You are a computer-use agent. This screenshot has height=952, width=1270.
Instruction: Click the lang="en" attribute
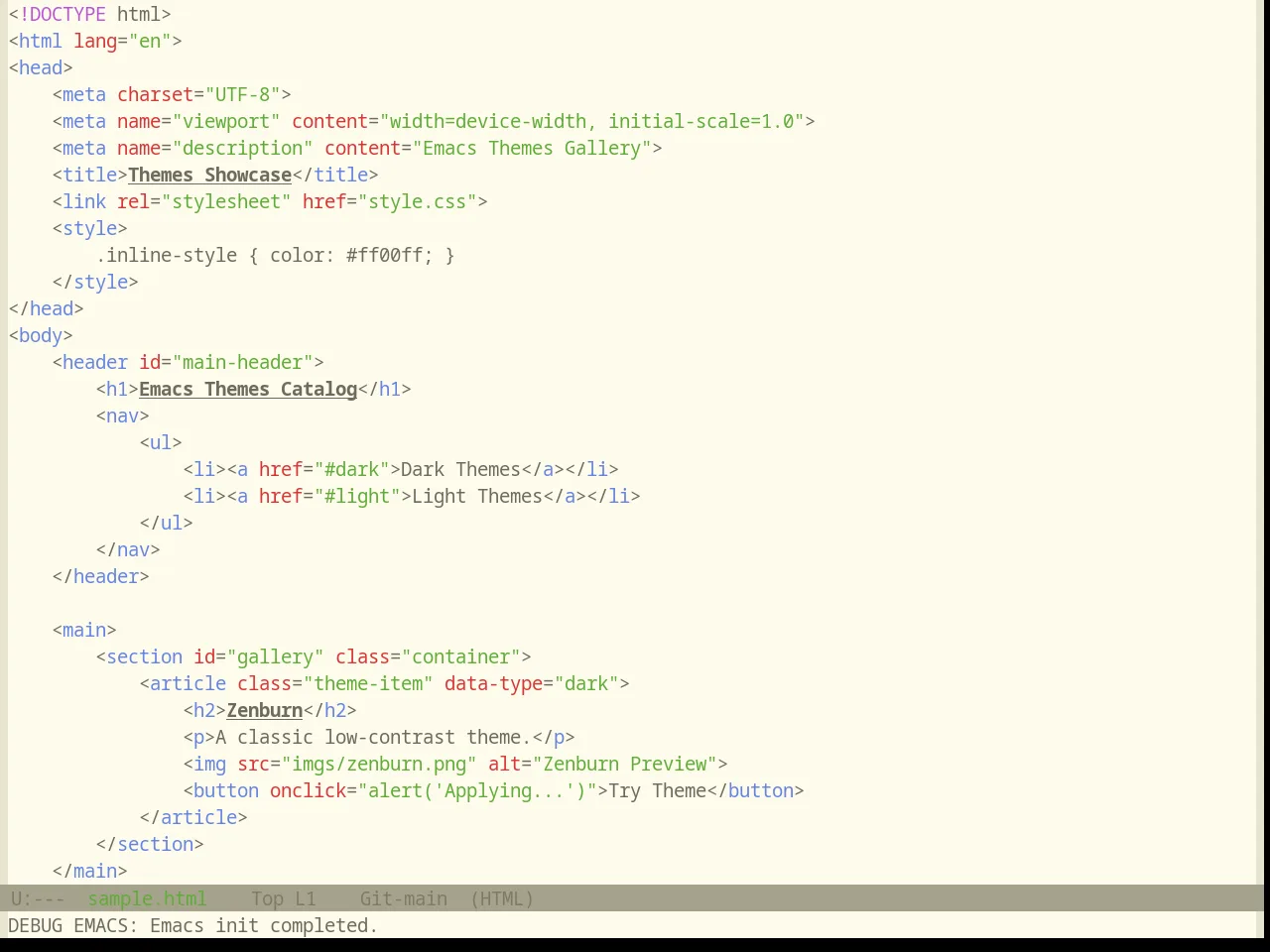click(x=123, y=42)
